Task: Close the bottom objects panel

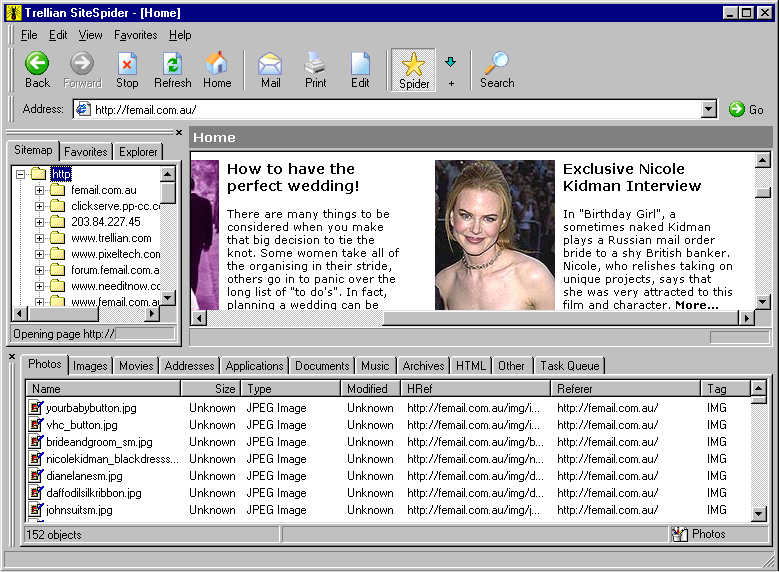Action: 12,356
